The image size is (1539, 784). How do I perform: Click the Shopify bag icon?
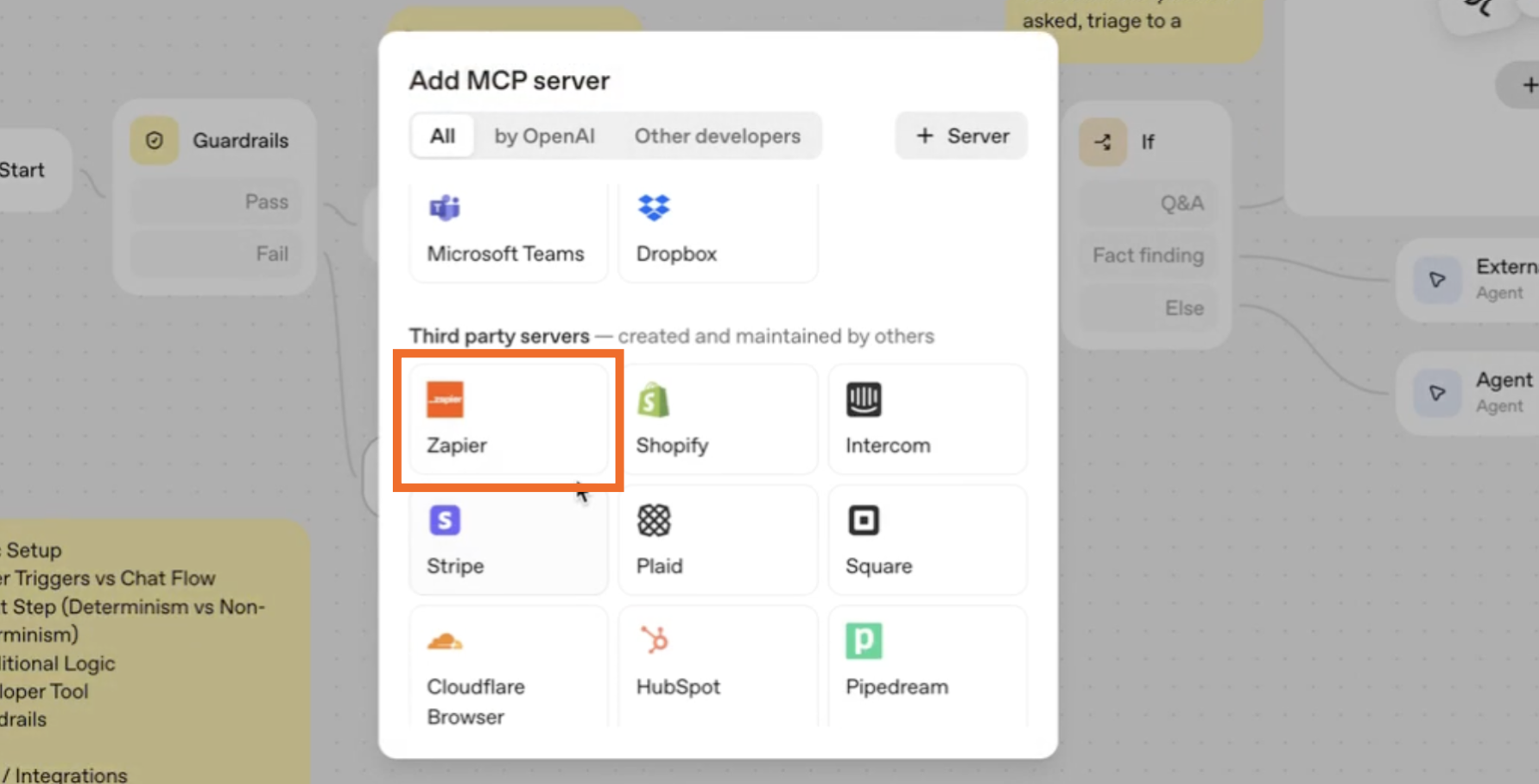pos(654,400)
